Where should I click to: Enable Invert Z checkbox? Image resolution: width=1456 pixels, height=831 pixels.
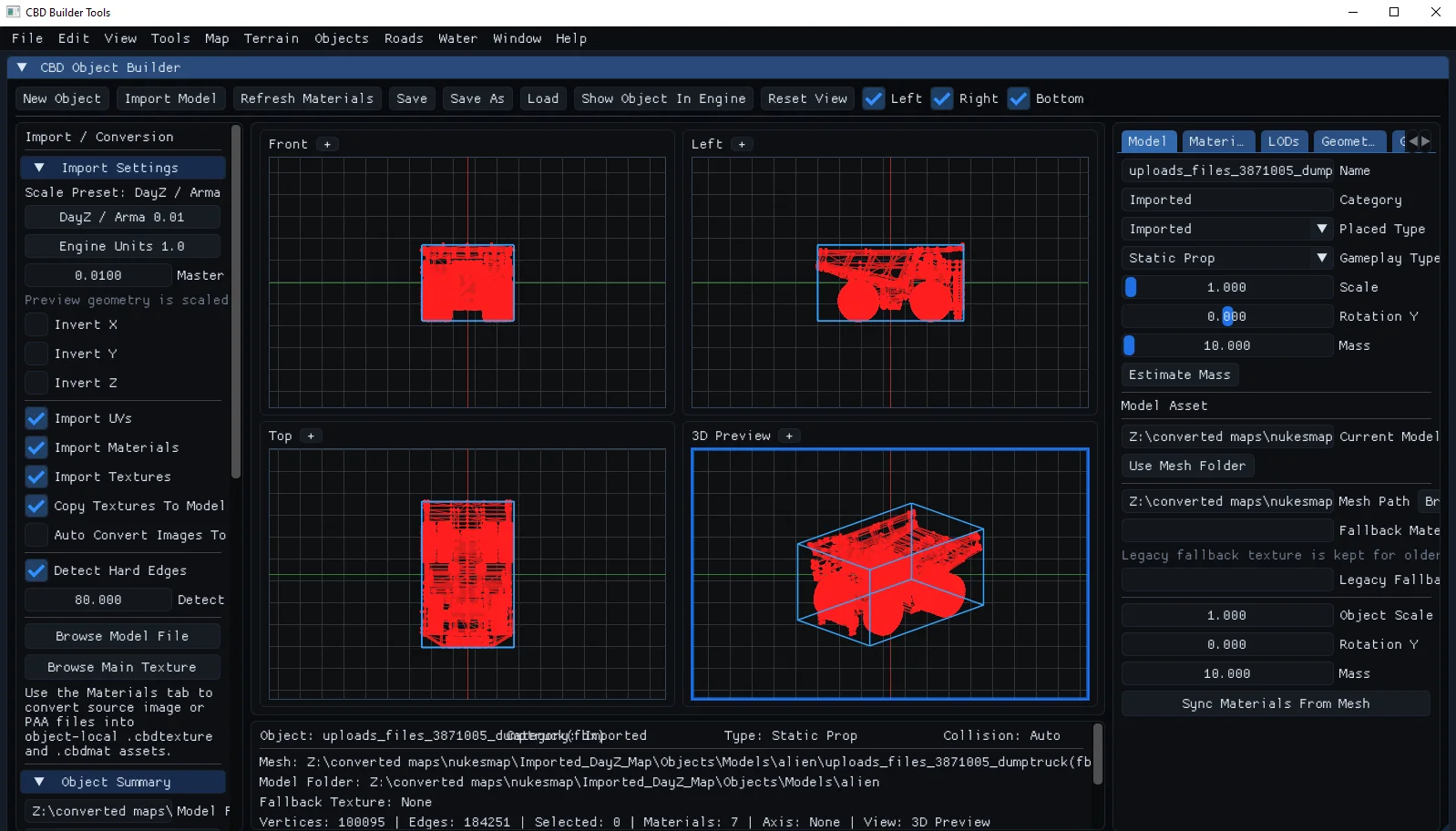[x=36, y=383]
